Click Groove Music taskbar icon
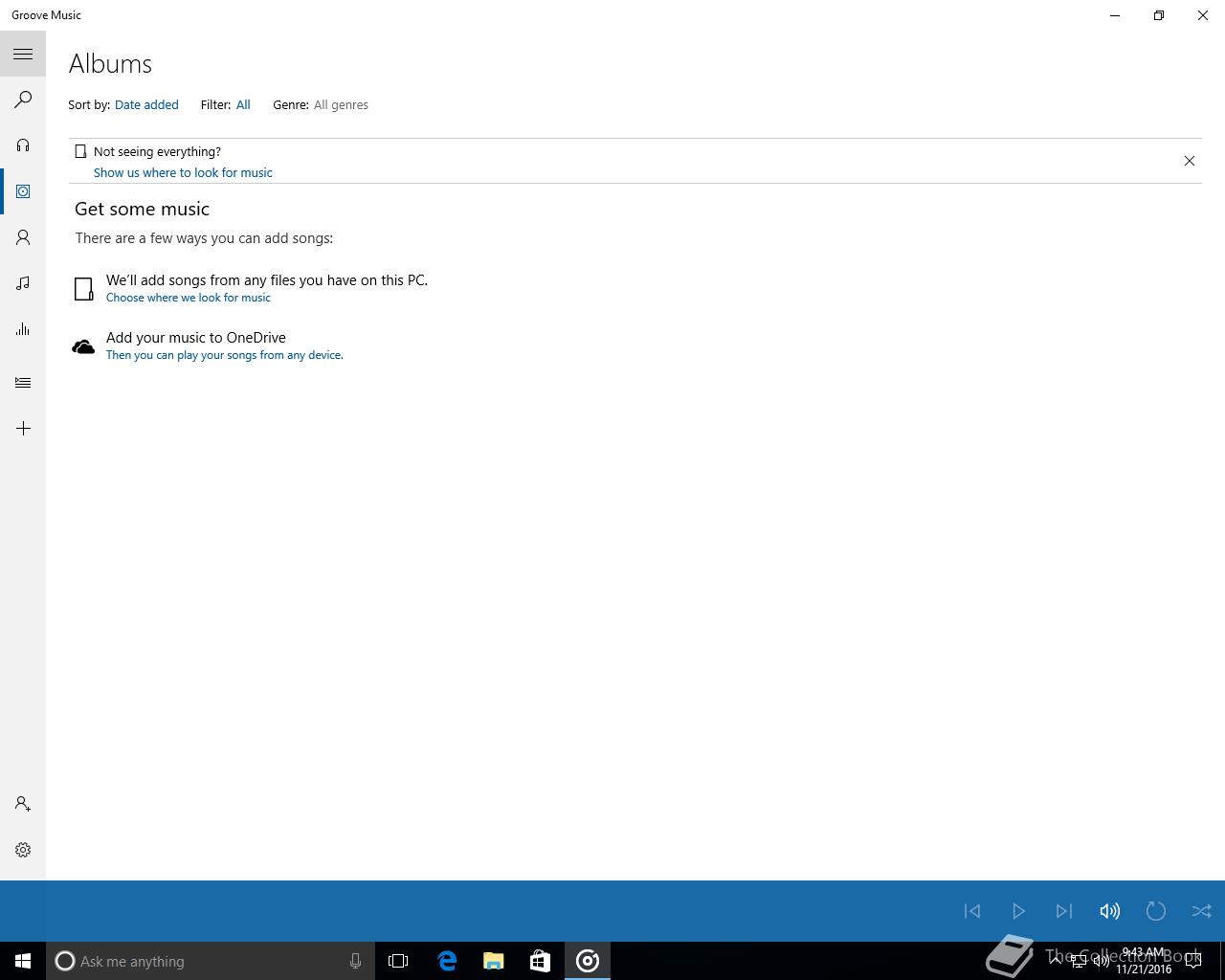 [588, 961]
